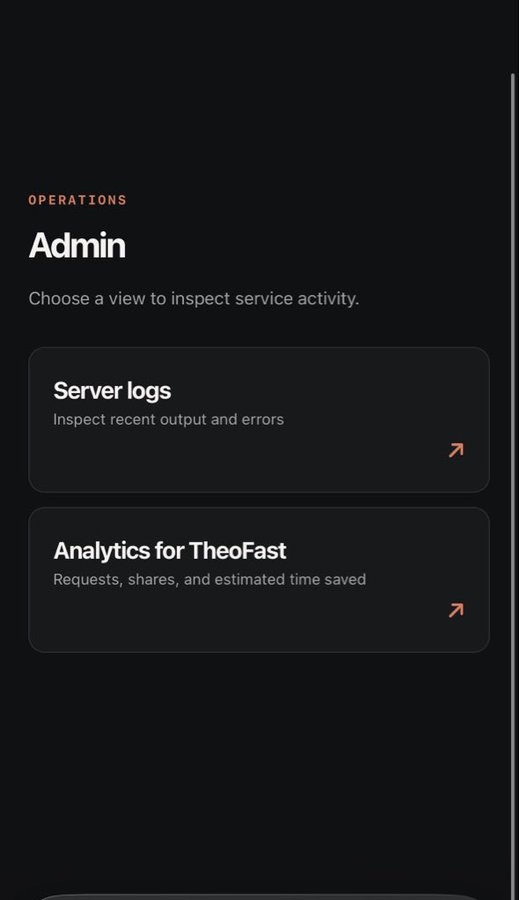Click 'Choose a view to inspect service activity.'

[x=193, y=299]
